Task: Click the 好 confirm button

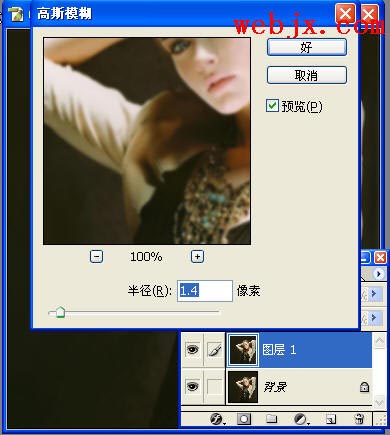Action: (x=307, y=47)
